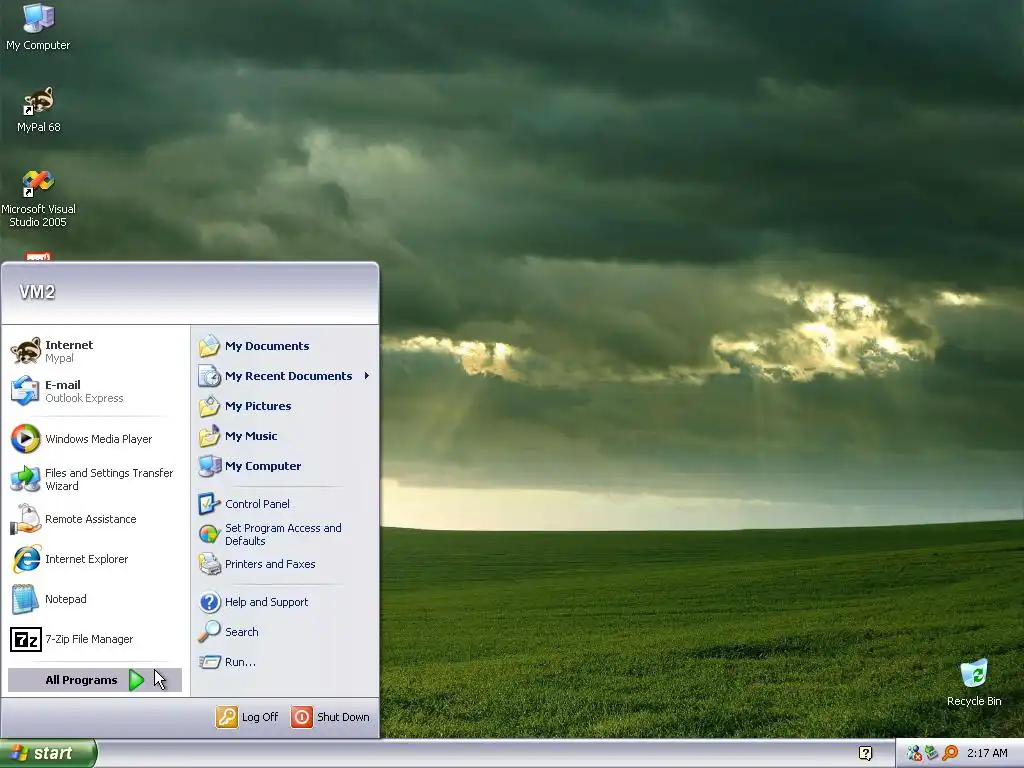This screenshot has width=1024, height=768.
Task: Open Help and Support
Action: (x=285, y=602)
